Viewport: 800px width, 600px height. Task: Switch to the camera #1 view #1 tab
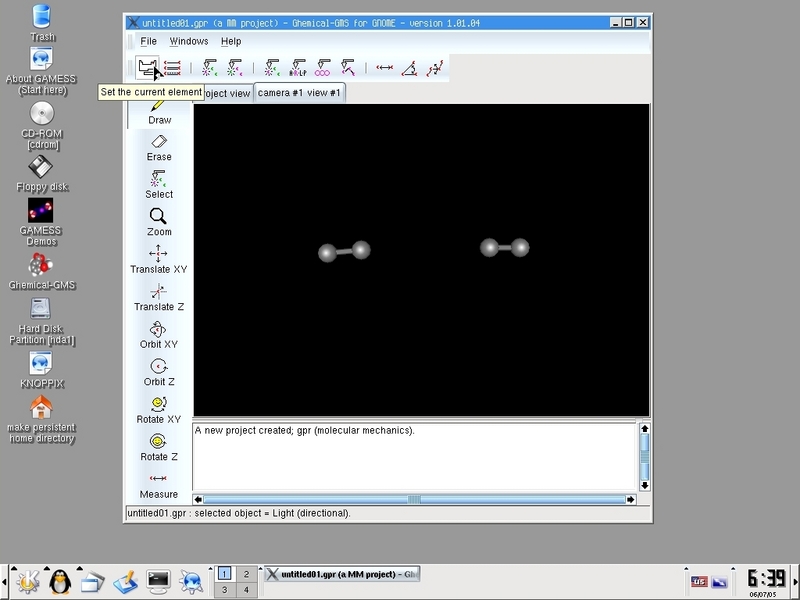pos(299,93)
